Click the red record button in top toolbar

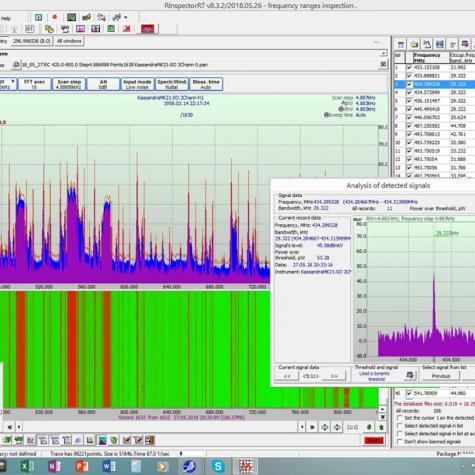coord(55,17)
